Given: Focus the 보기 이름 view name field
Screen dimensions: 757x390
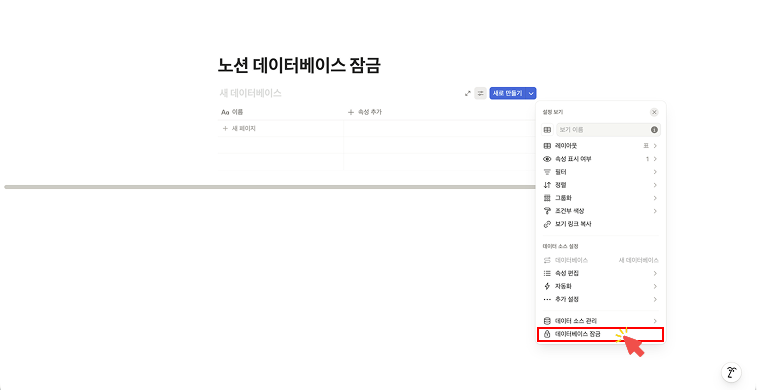Looking at the screenshot, I should pos(608,130).
